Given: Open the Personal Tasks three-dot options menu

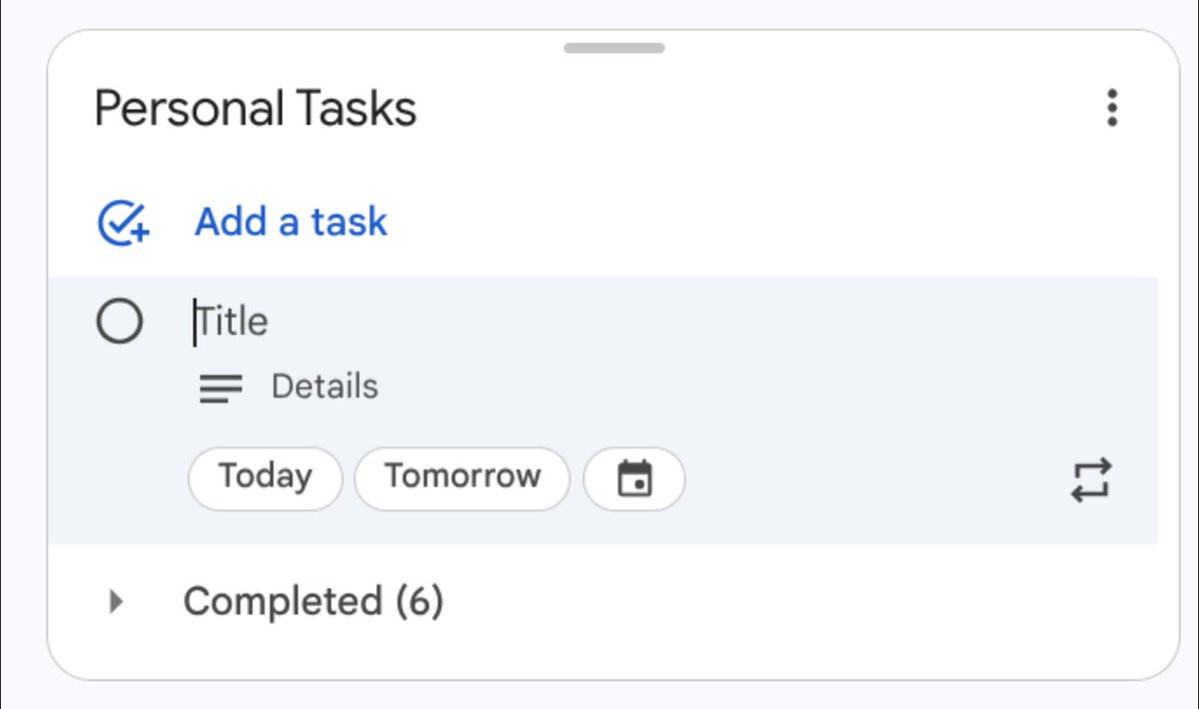Looking at the screenshot, I should pos(1112,108).
